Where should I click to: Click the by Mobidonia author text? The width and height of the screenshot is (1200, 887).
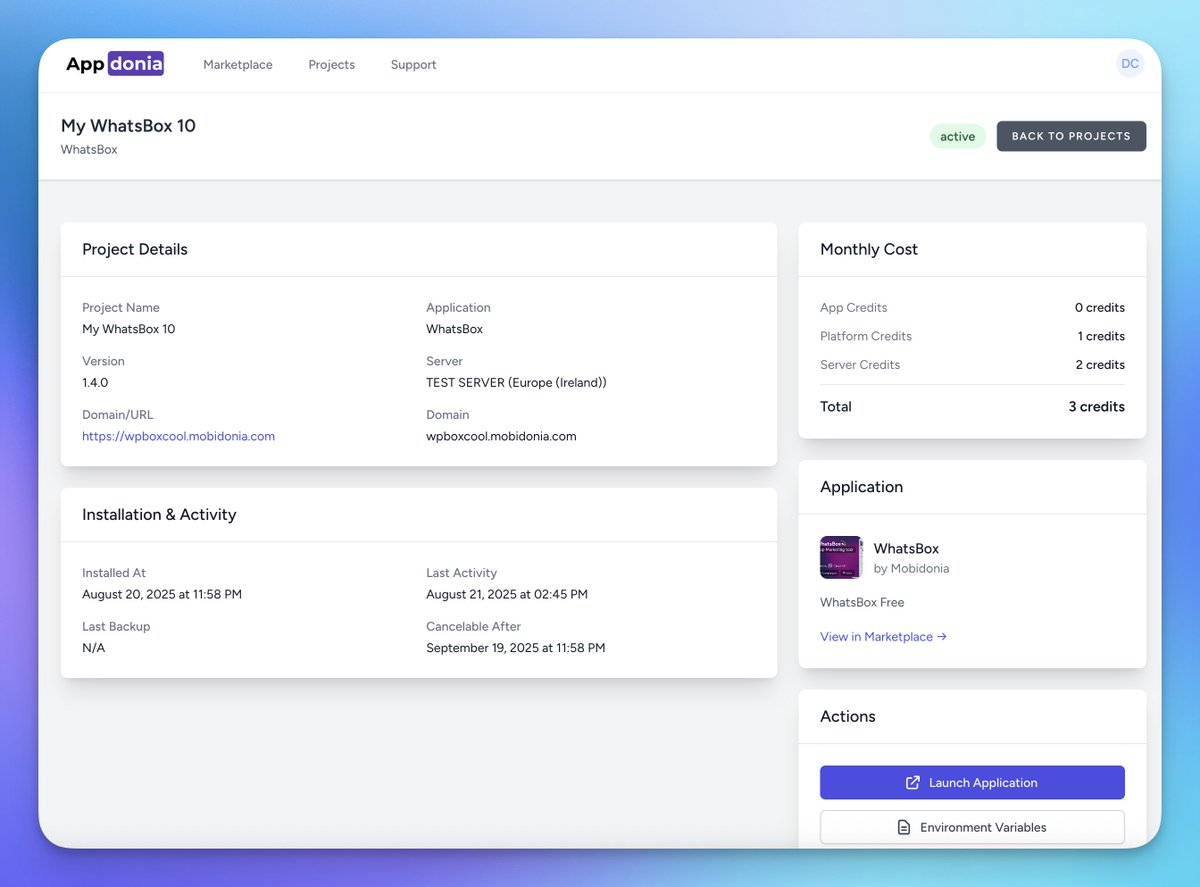click(911, 568)
